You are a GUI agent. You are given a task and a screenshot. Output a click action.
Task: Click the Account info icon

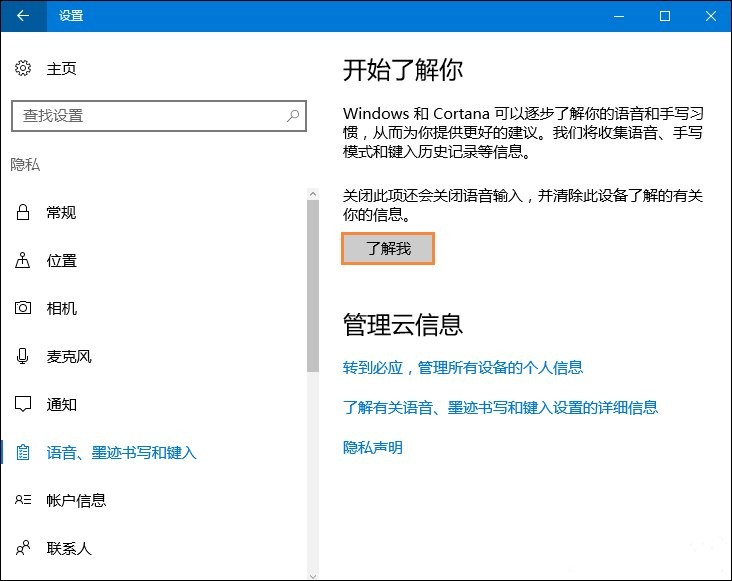[23, 501]
